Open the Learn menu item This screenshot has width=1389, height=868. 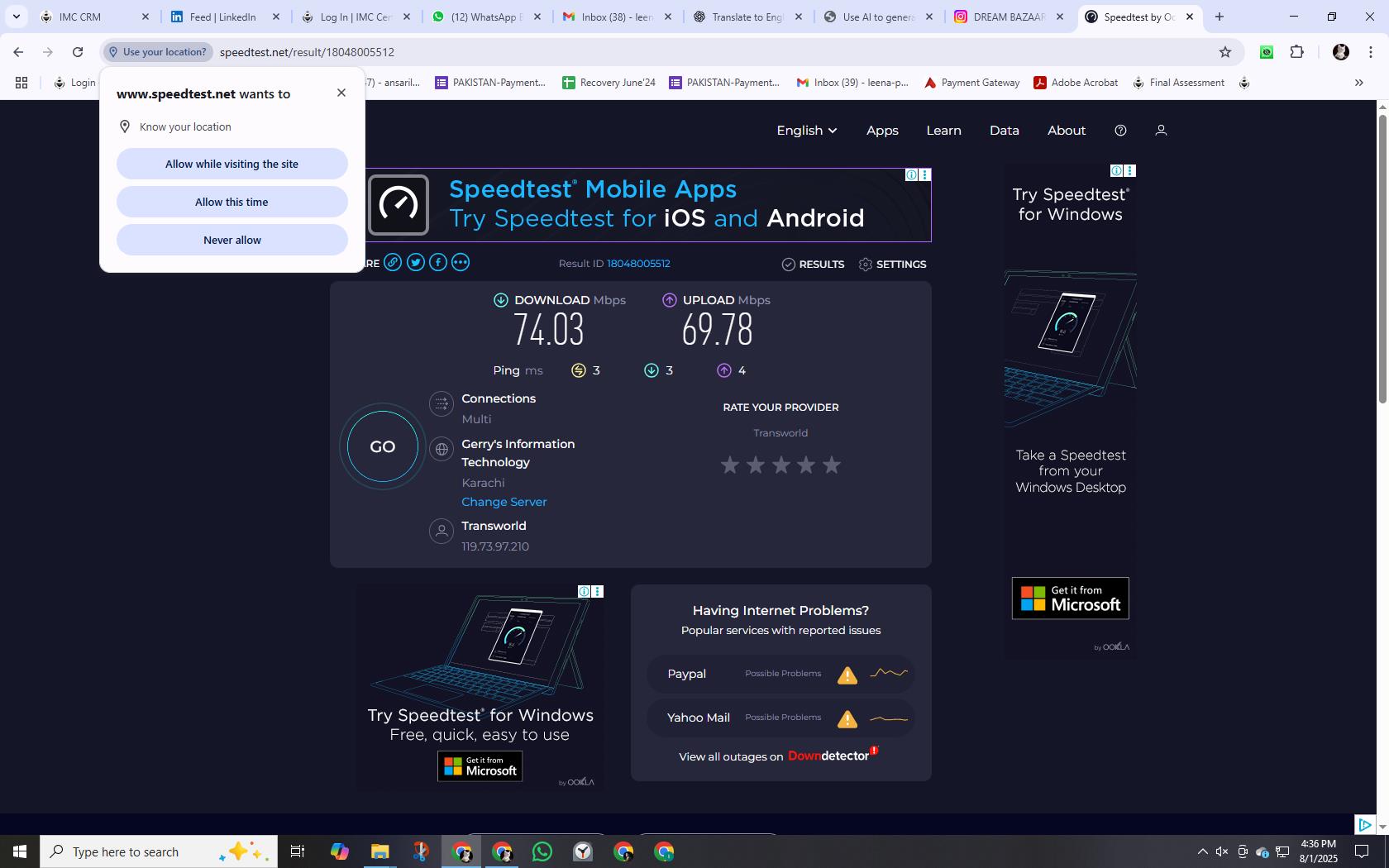pyautogui.click(x=943, y=131)
